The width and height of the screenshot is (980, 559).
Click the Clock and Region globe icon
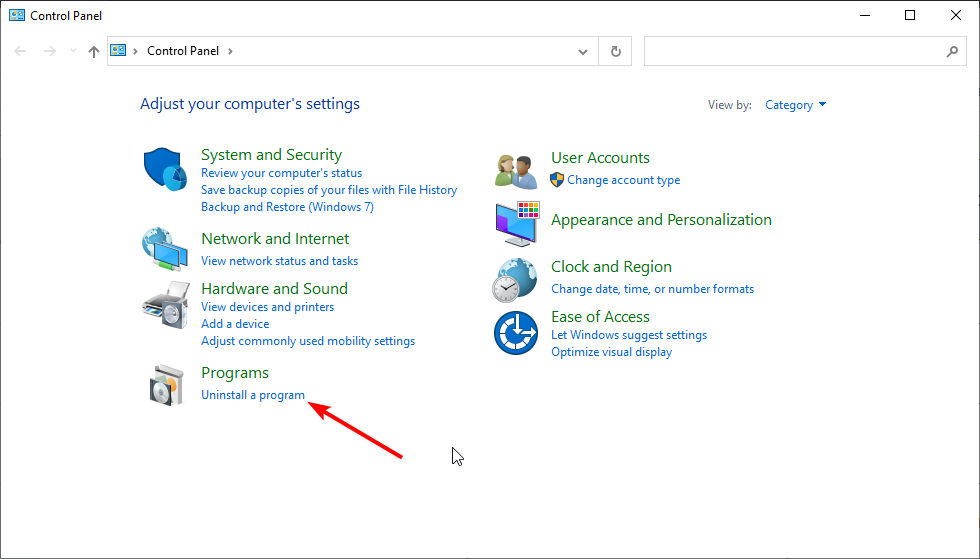click(x=516, y=280)
